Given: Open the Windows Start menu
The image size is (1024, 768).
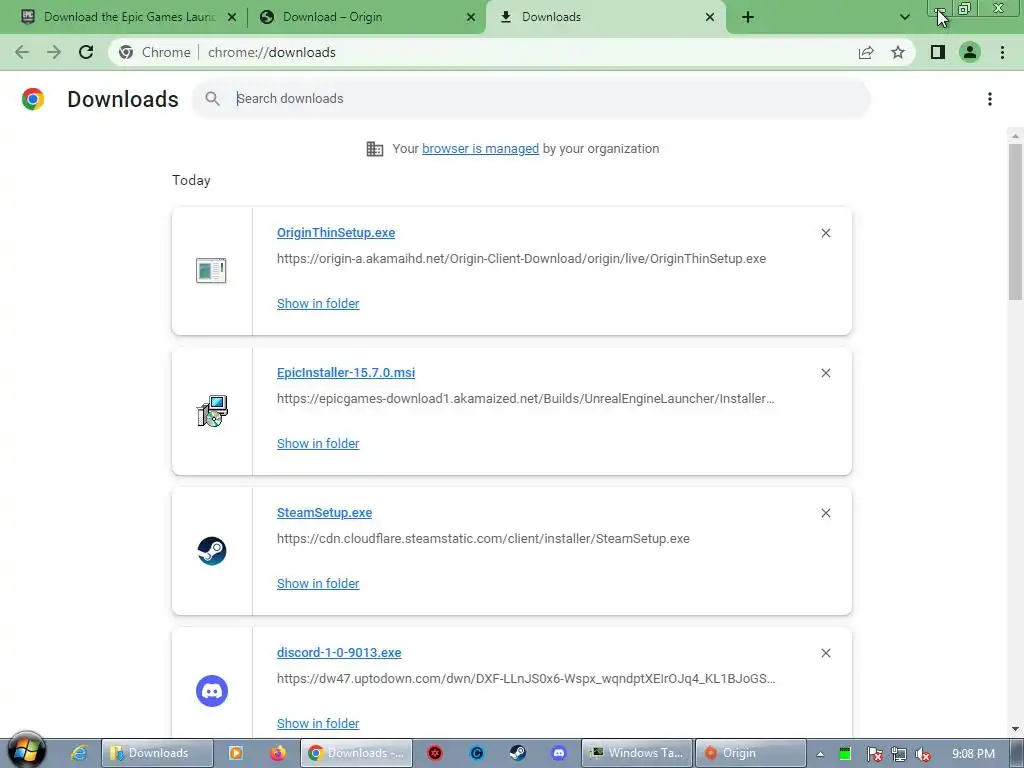Looking at the screenshot, I should coord(26,751).
